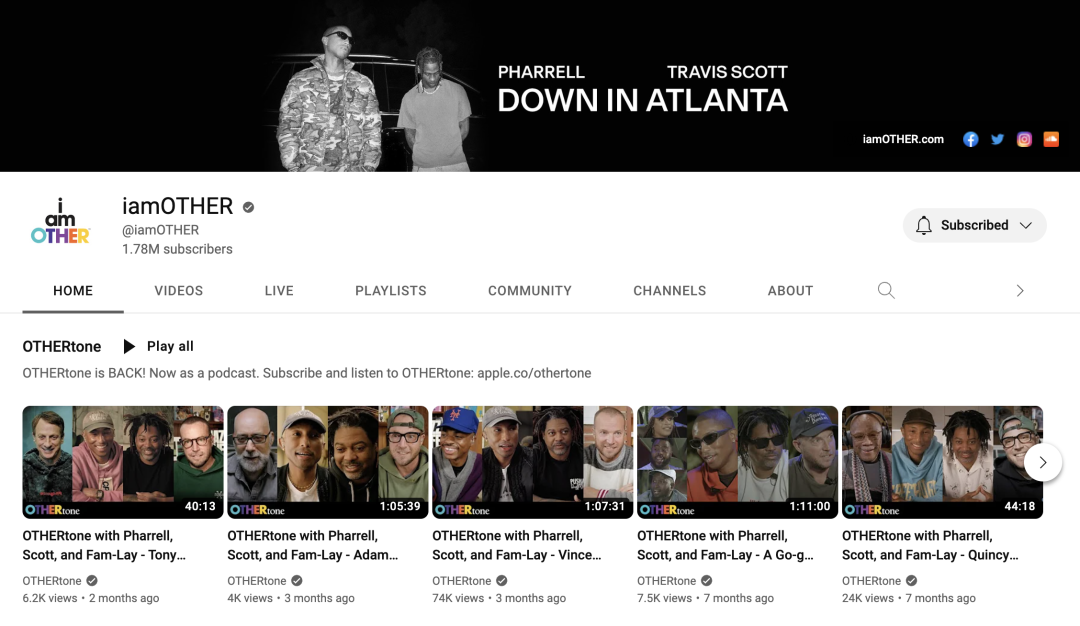Open the 1:05:39 Adam video thumbnail
This screenshot has width=1080, height=626.
(x=328, y=462)
